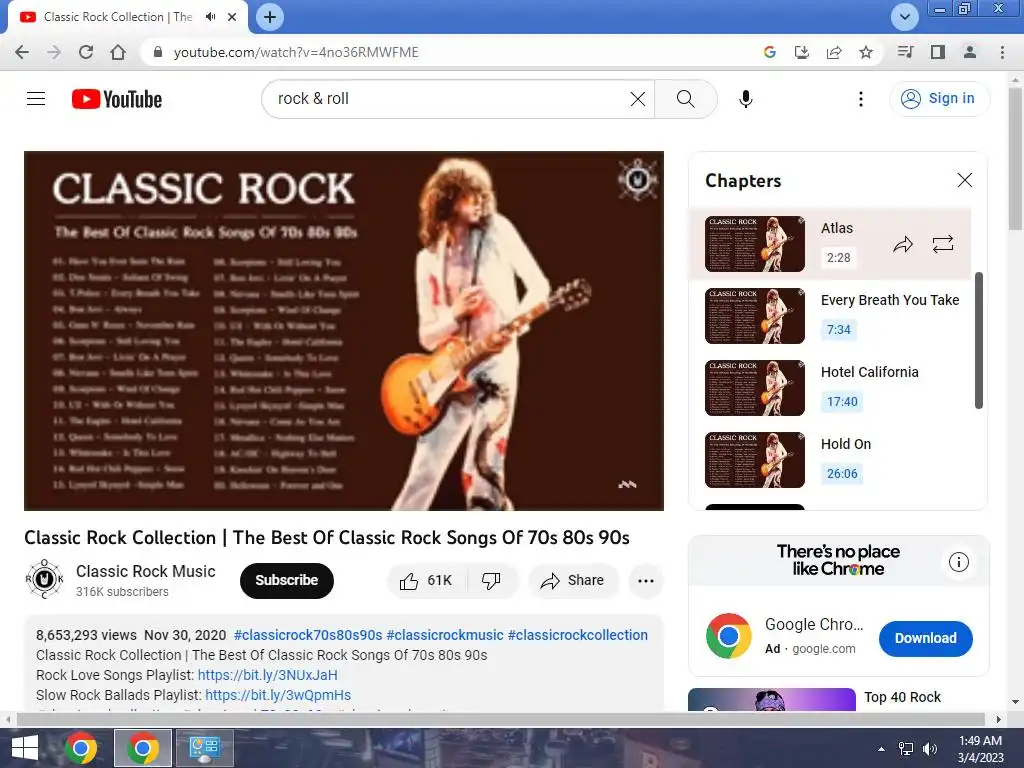Image resolution: width=1024 pixels, height=768 pixels.
Task: Share the Atlas chapter
Action: [903, 244]
